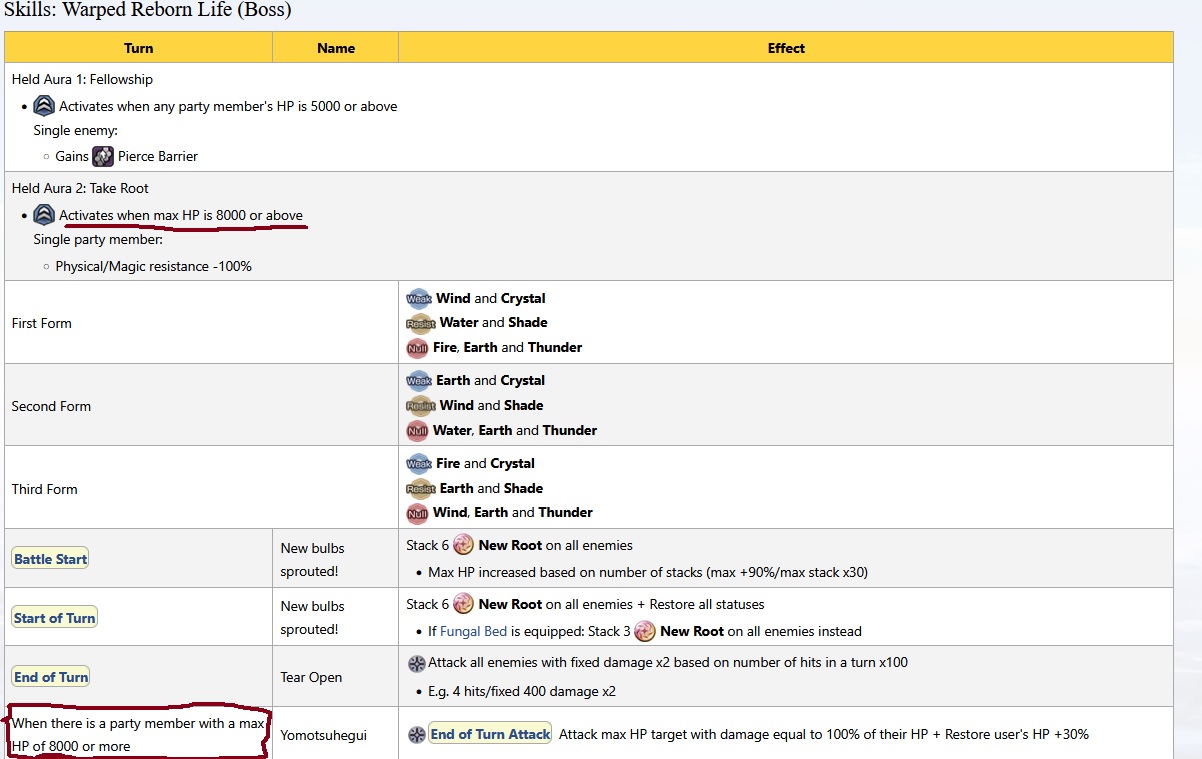
Task: Click the Skills: Warped Reborn Life (Boss) heading
Action: coord(148,11)
